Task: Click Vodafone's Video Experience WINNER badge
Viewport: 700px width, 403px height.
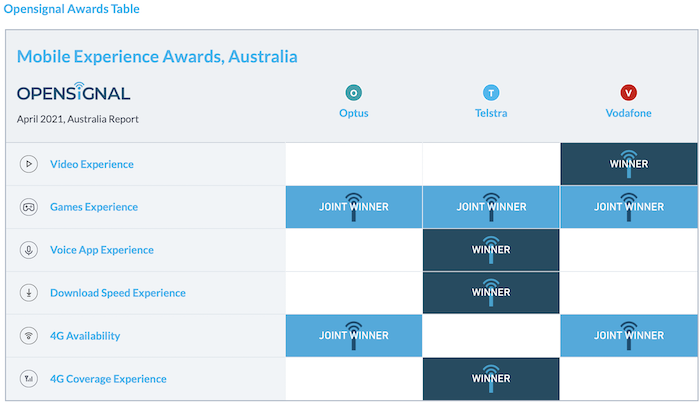Action: point(629,164)
